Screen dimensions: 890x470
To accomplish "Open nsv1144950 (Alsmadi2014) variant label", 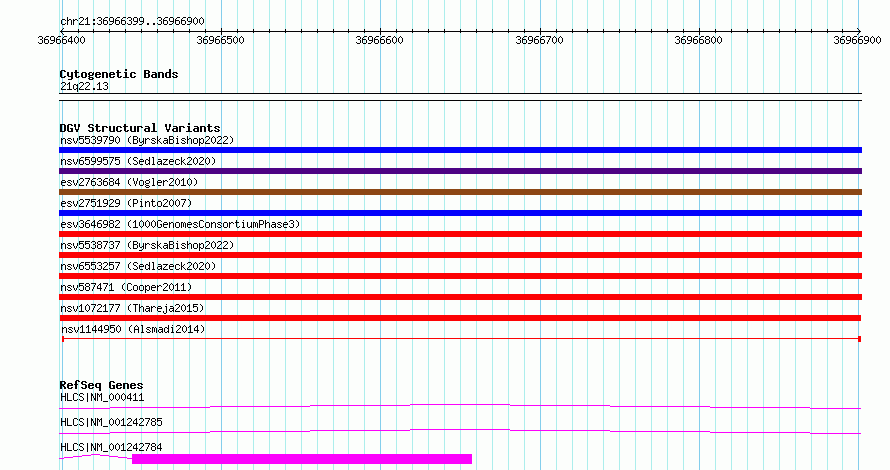I will pos(133,329).
